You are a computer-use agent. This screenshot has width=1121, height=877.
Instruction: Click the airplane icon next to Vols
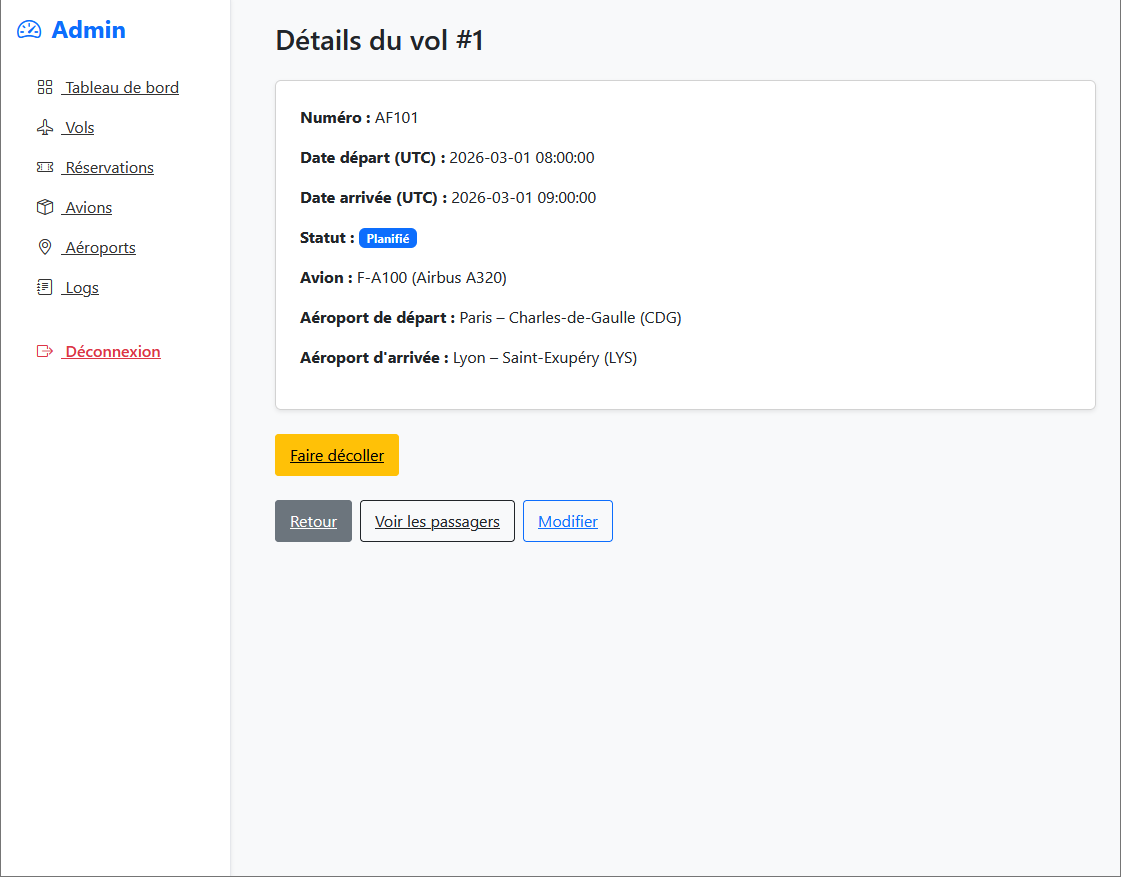45,127
